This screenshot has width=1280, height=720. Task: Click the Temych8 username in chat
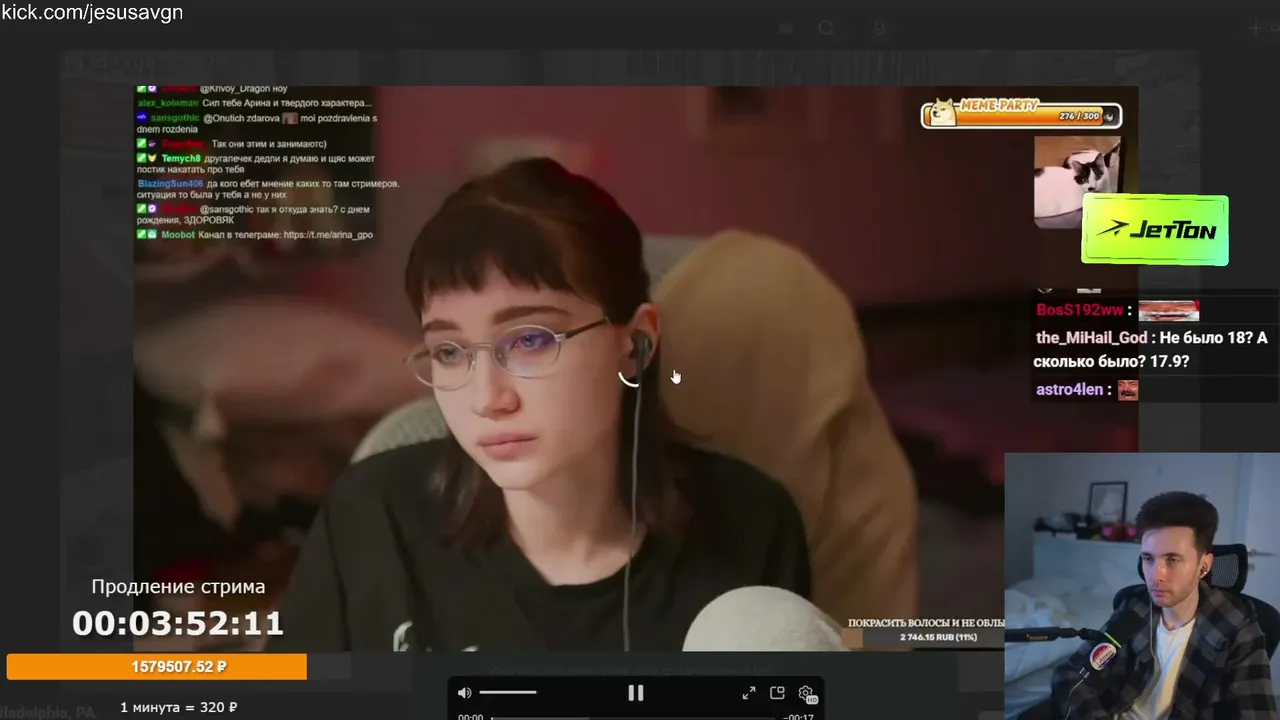pos(181,159)
